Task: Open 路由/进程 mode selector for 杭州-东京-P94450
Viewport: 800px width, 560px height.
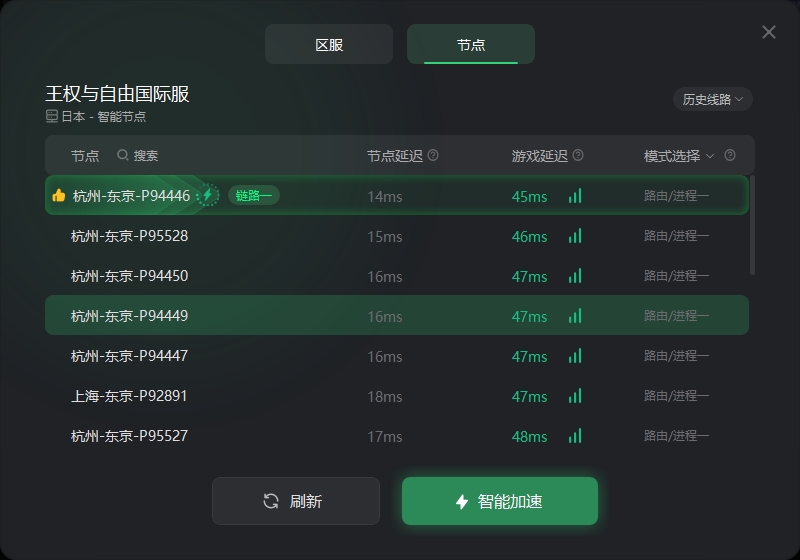Action: click(x=676, y=276)
